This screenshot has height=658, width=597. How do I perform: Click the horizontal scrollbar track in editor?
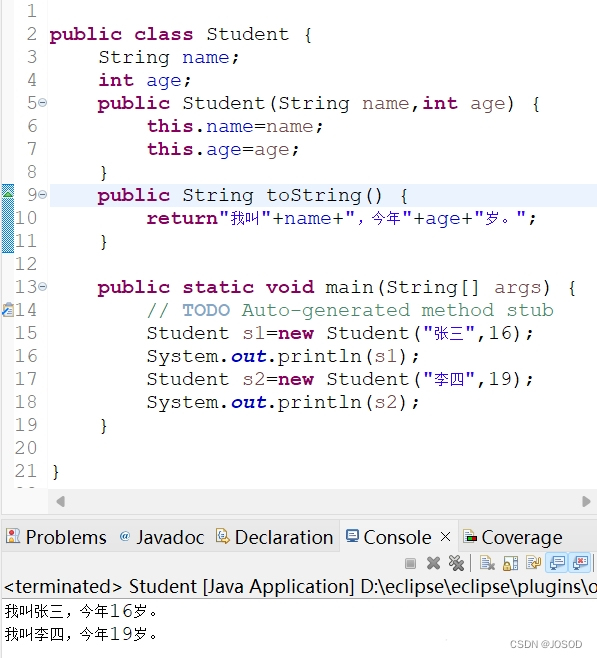[323, 501]
